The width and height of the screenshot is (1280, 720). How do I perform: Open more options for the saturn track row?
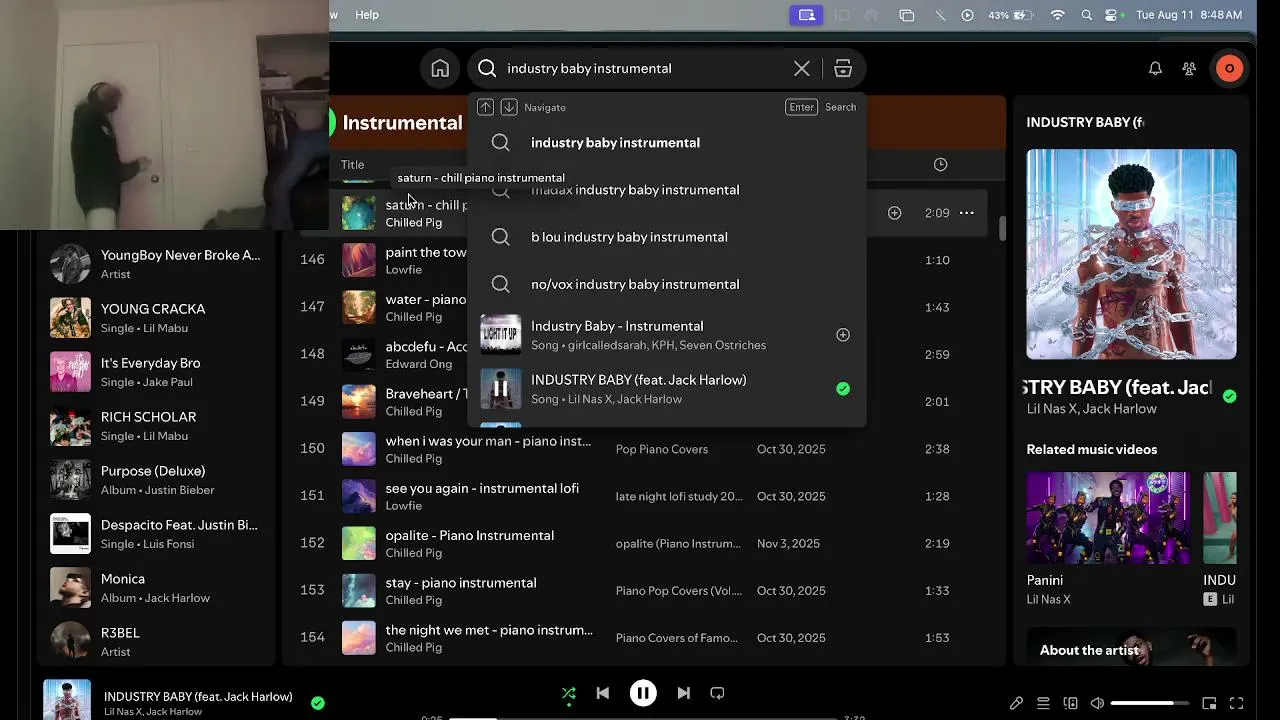(966, 213)
